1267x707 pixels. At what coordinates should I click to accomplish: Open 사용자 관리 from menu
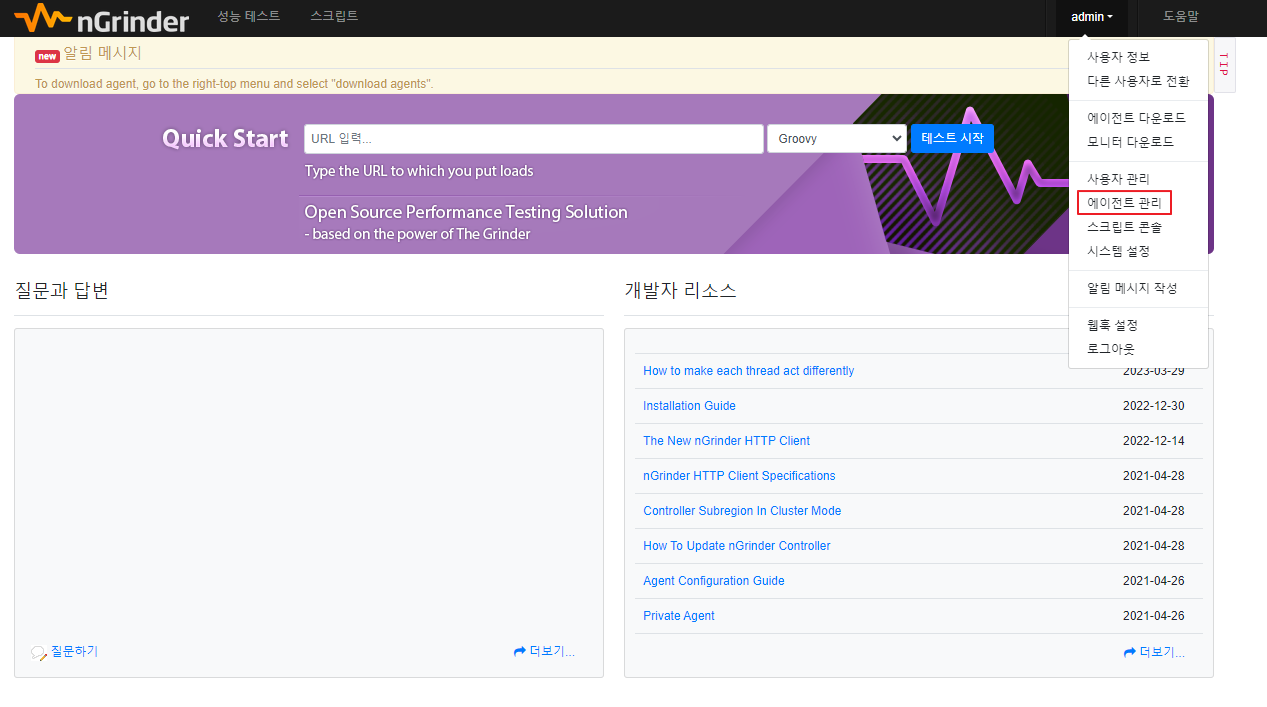tap(1118, 179)
